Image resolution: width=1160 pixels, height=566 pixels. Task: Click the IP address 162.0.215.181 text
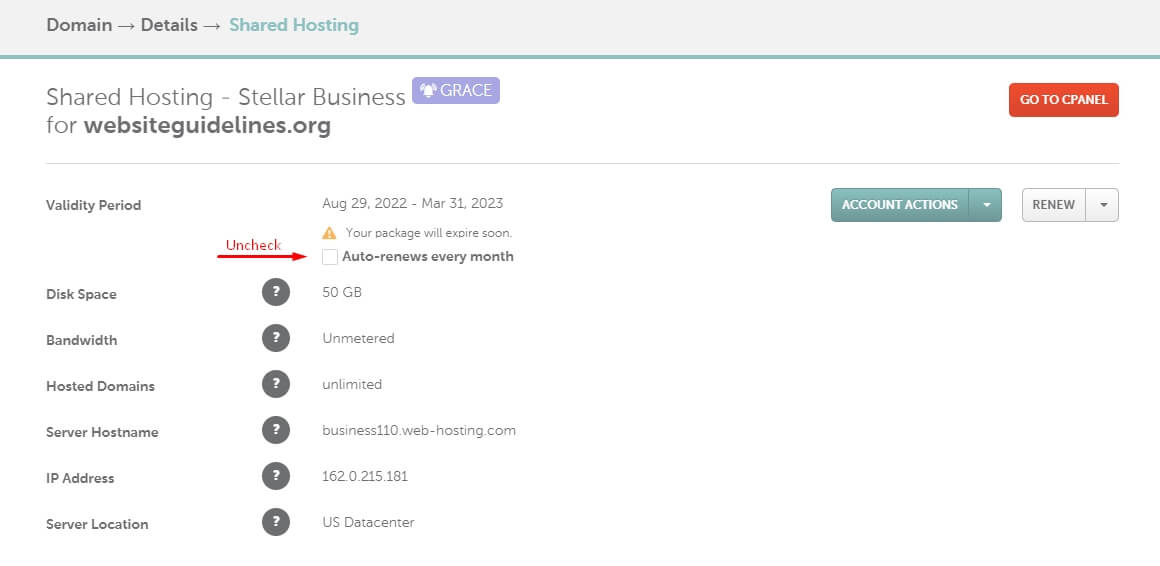point(365,477)
